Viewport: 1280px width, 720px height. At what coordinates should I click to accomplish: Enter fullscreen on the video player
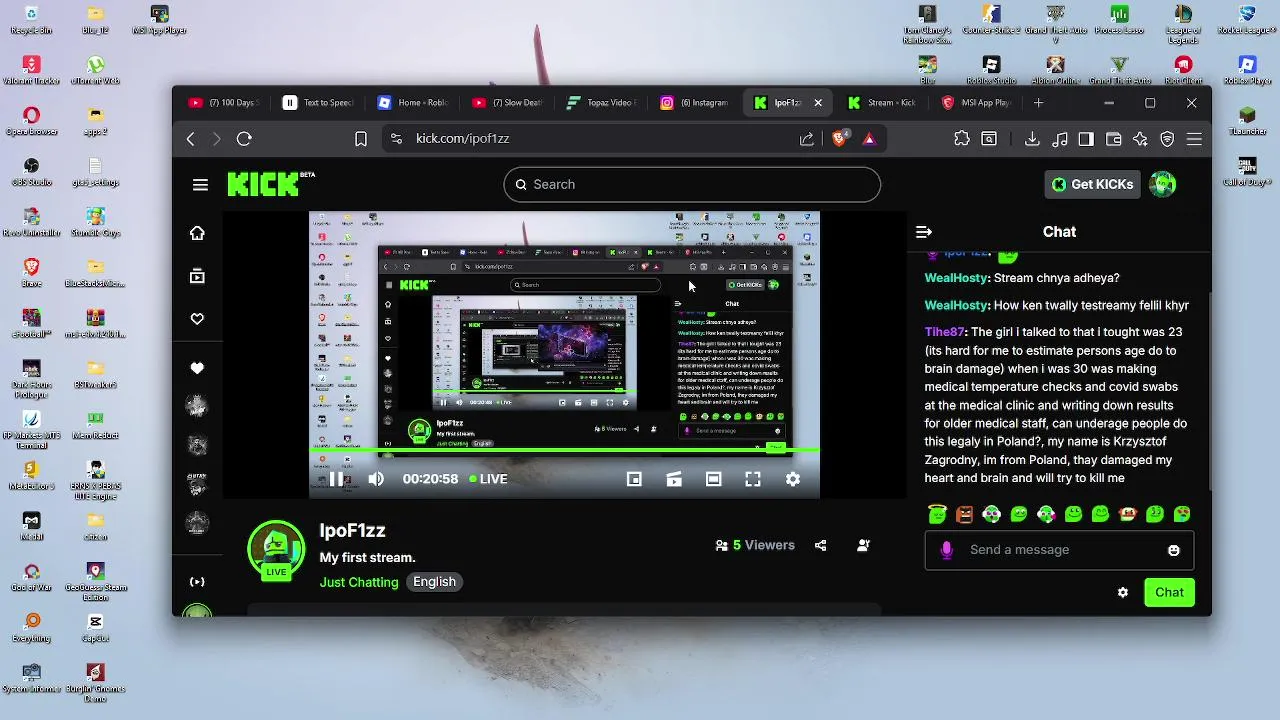pos(753,479)
